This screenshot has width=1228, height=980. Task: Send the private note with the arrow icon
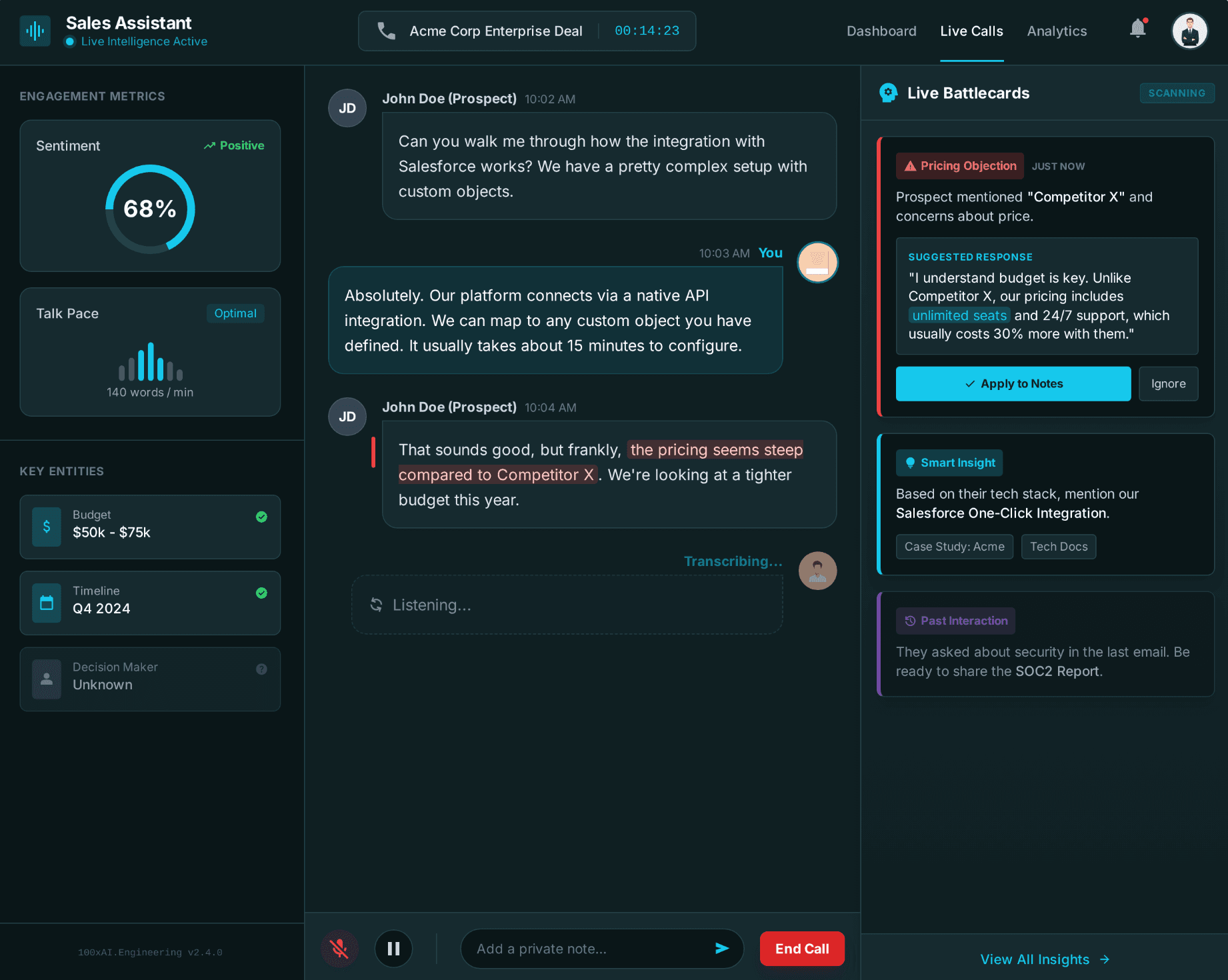(723, 948)
